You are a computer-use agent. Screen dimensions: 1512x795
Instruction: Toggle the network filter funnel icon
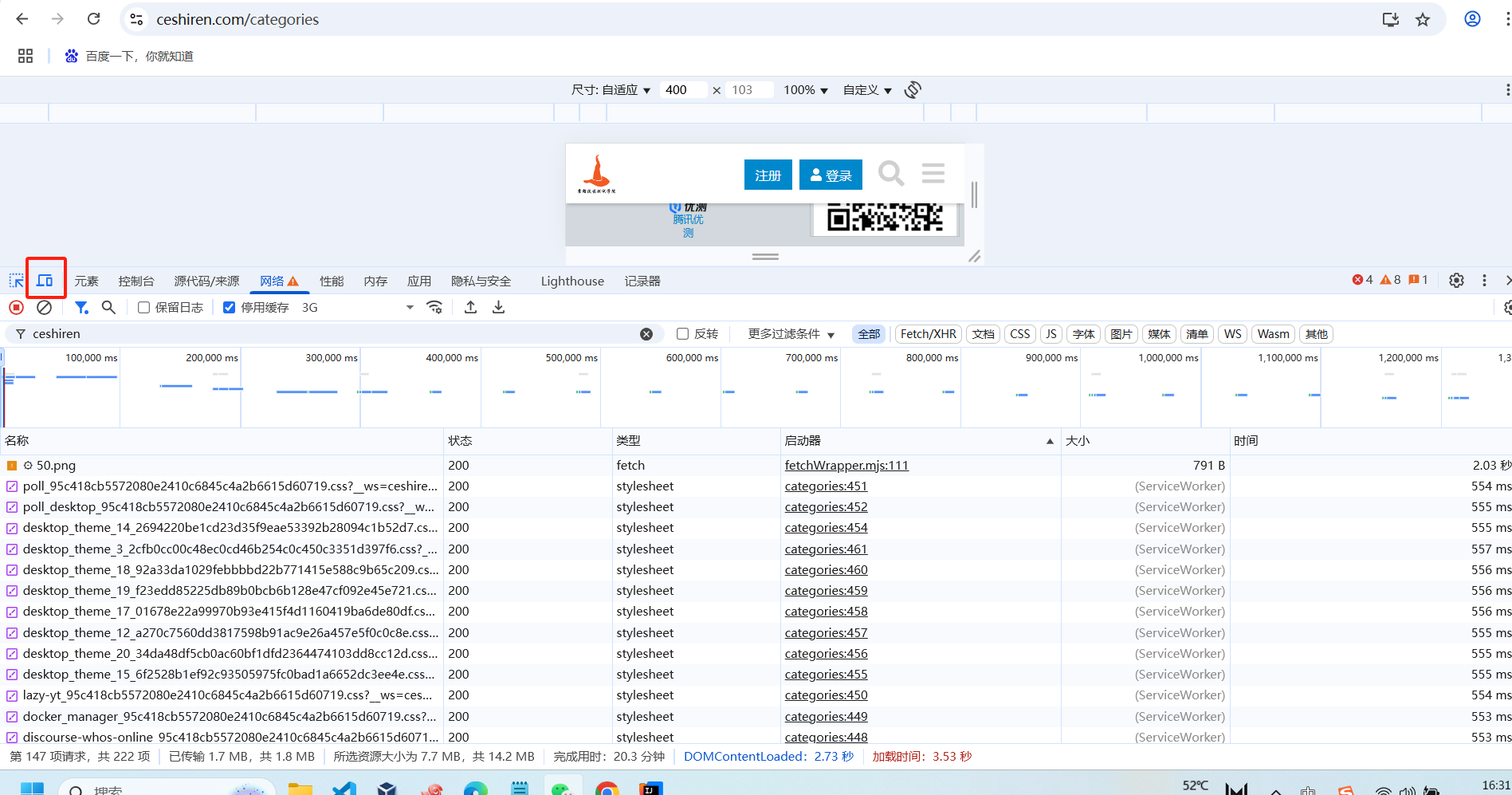click(x=81, y=308)
